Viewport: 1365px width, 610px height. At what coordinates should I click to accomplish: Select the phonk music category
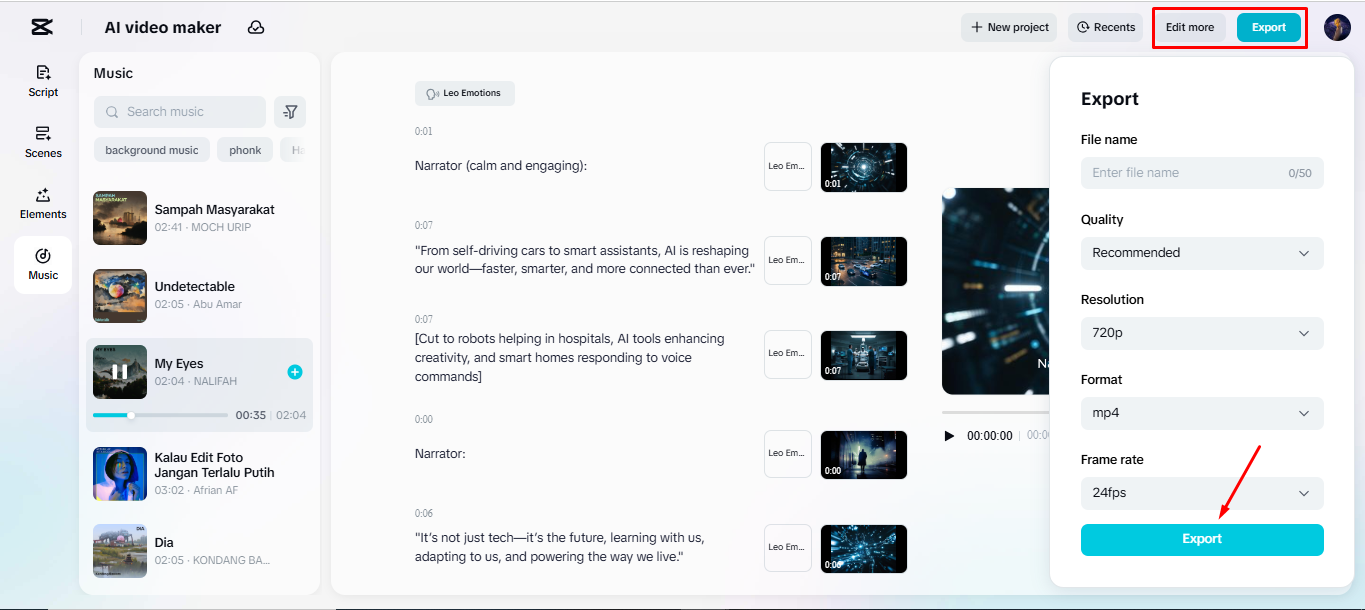(244, 149)
